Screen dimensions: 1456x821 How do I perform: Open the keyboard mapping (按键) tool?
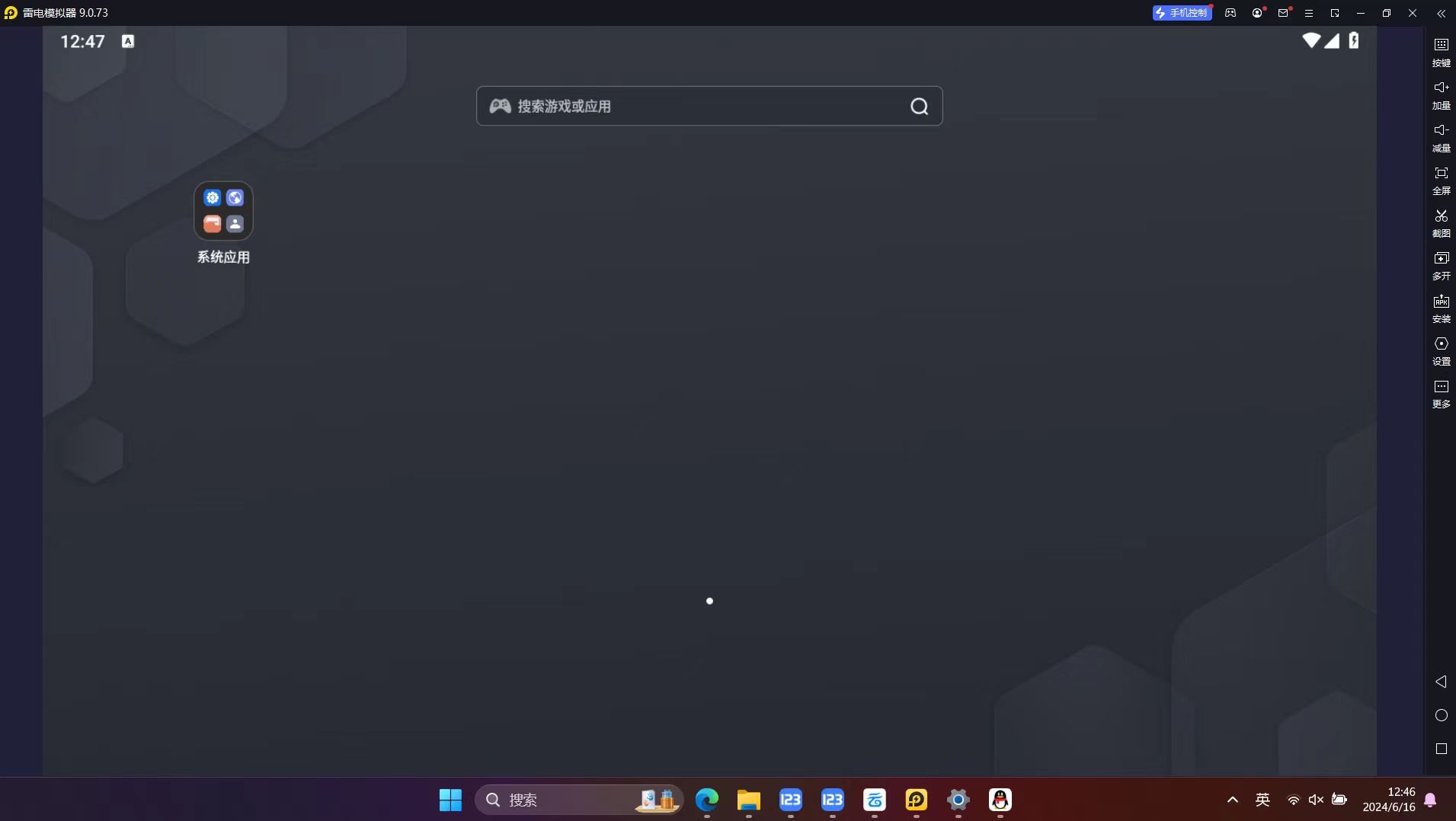(x=1441, y=51)
